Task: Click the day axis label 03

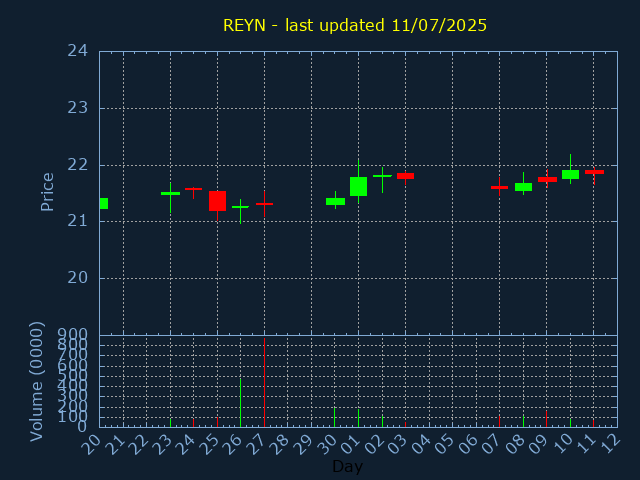Action: 397,444
